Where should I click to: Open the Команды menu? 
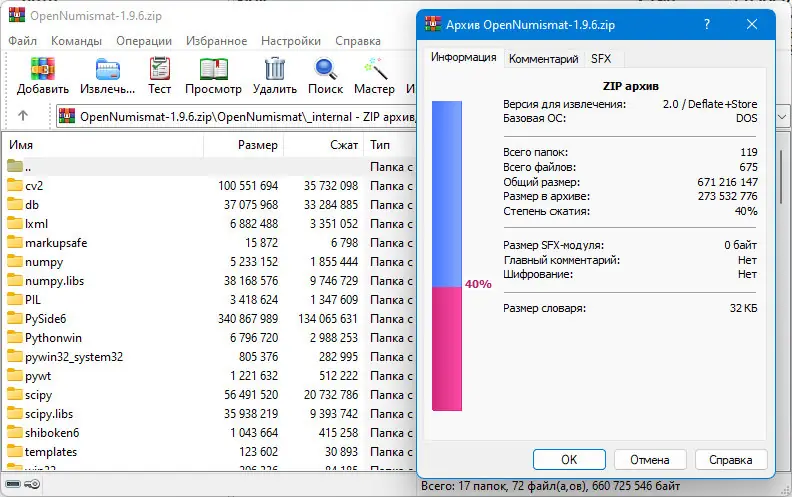76,41
